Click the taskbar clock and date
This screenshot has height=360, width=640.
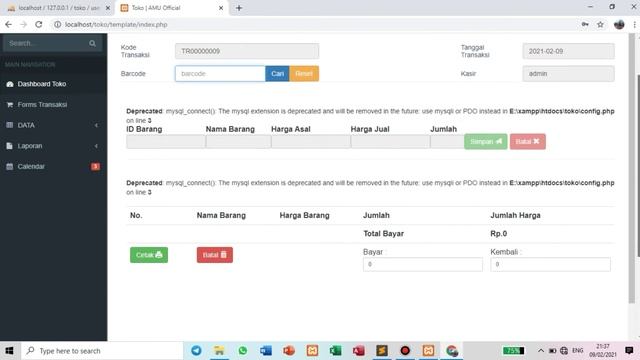[602, 351]
